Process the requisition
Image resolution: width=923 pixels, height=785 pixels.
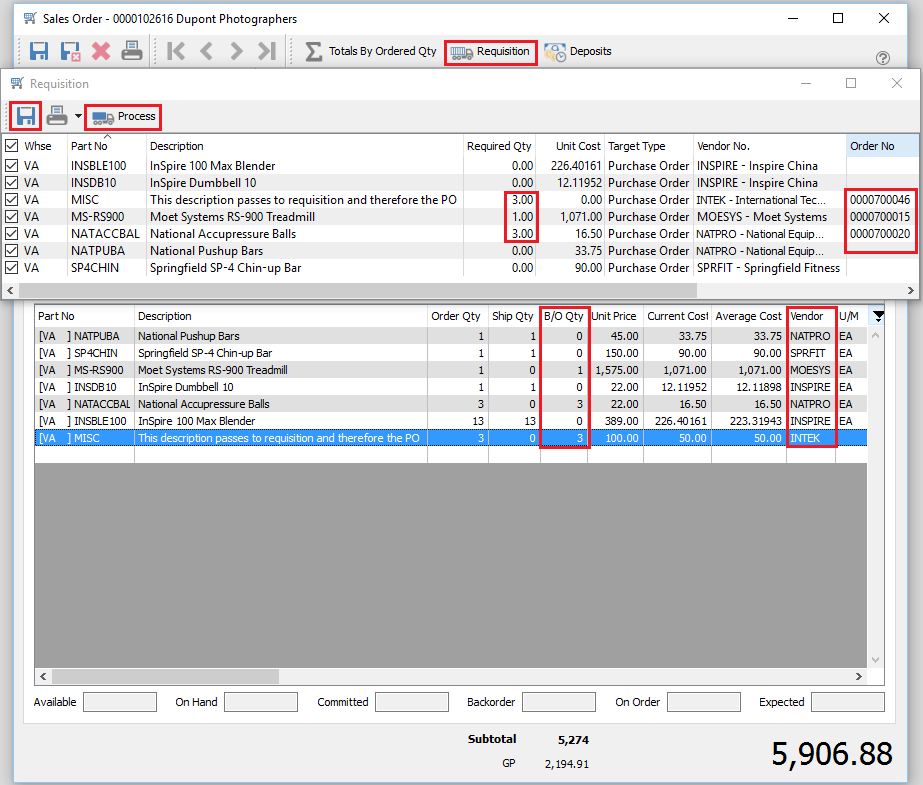coord(122,117)
